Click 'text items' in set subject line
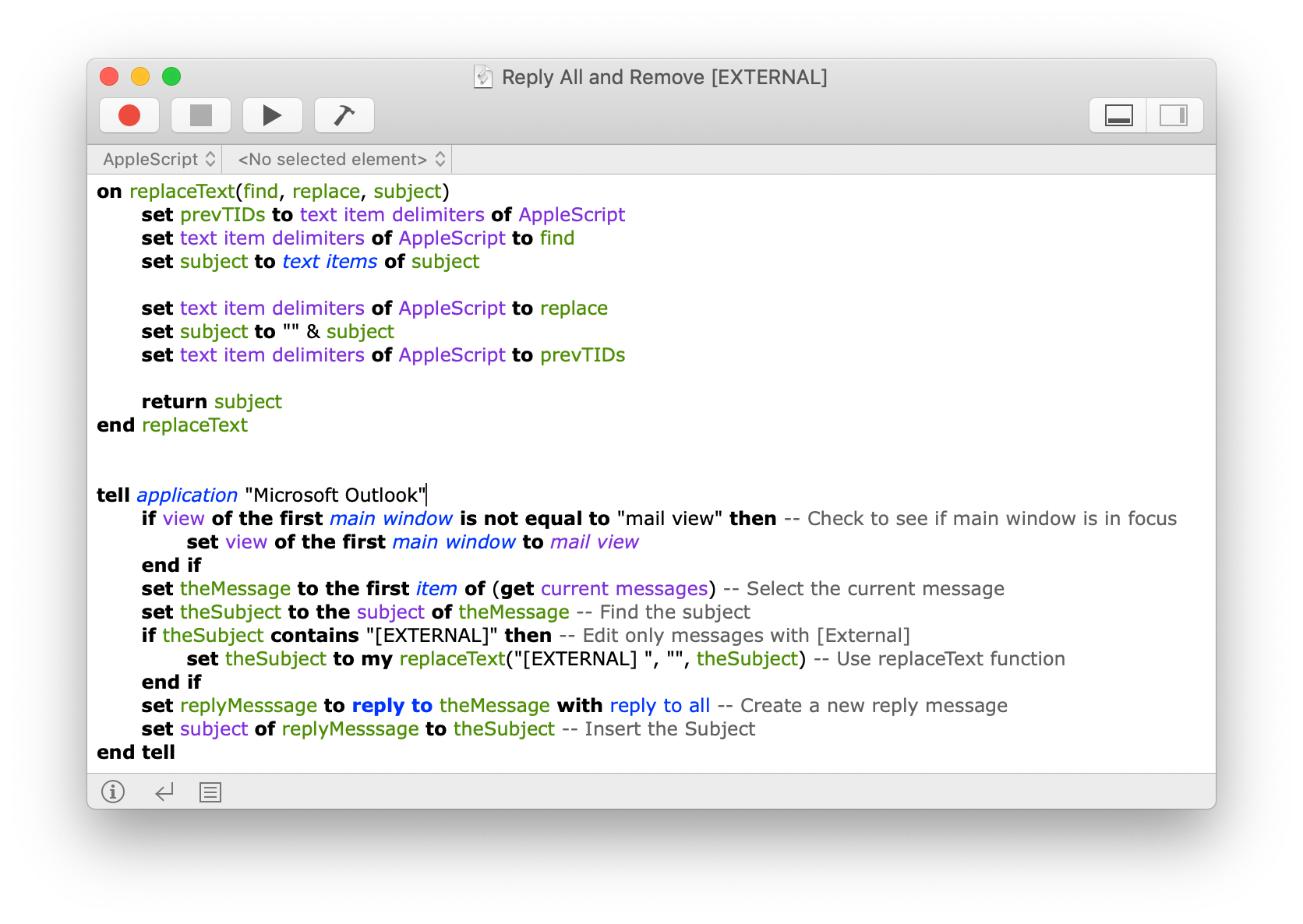This screenshot has width=1303, height=924. 330,262
